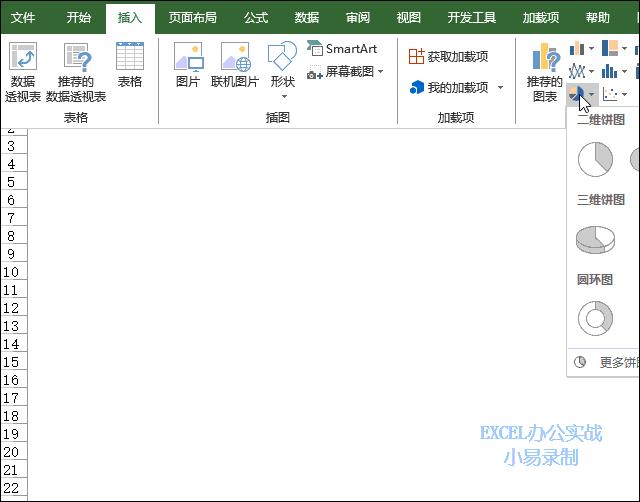Select row header 8

point(13,236)
